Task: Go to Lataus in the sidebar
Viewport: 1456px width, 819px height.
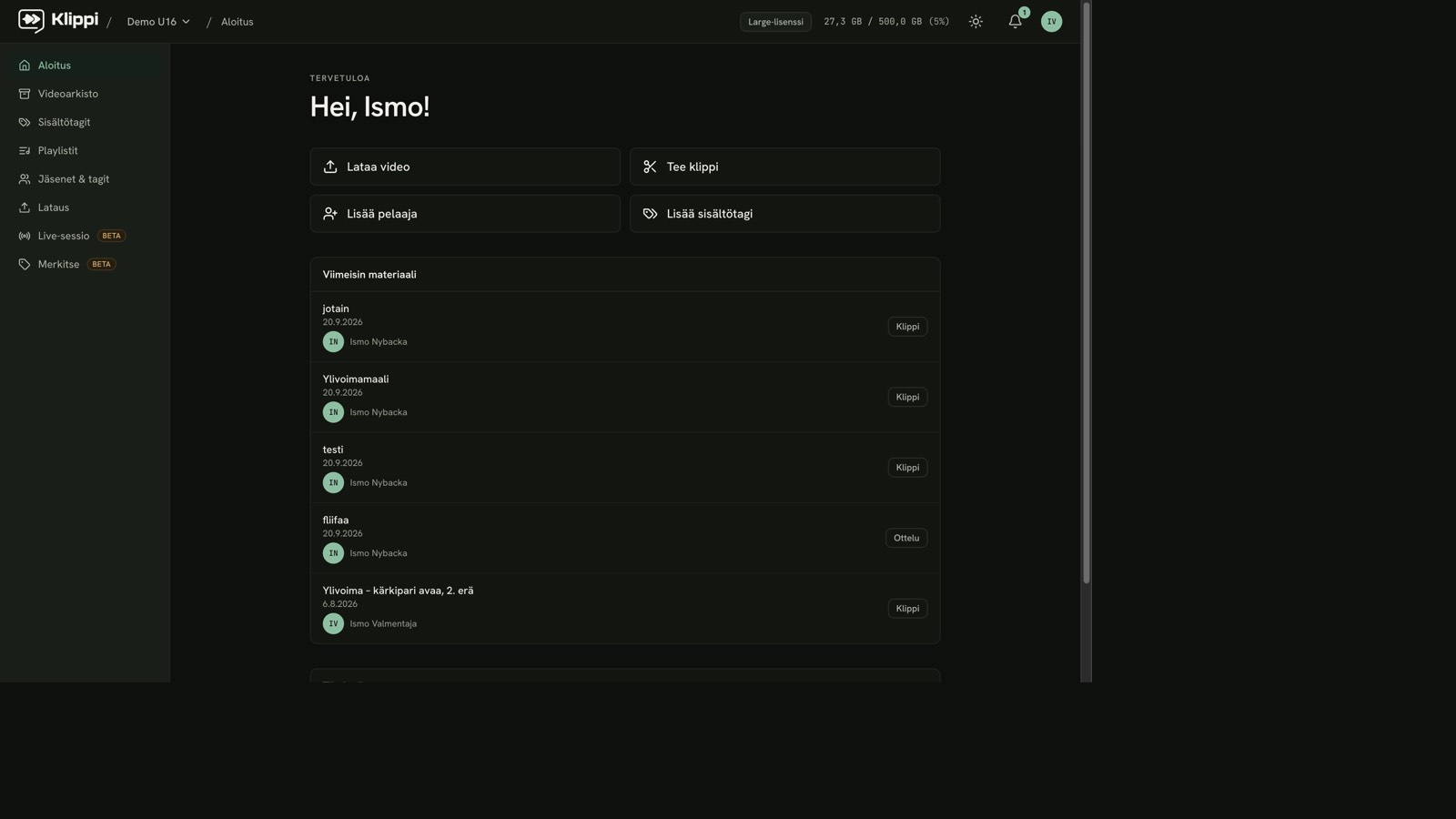Action: 85,207
